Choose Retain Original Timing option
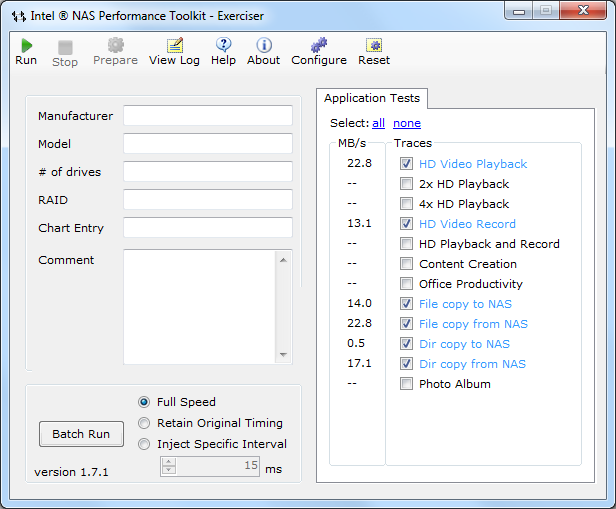The height and width of the screenshot is (509, 616). (144, 423)
